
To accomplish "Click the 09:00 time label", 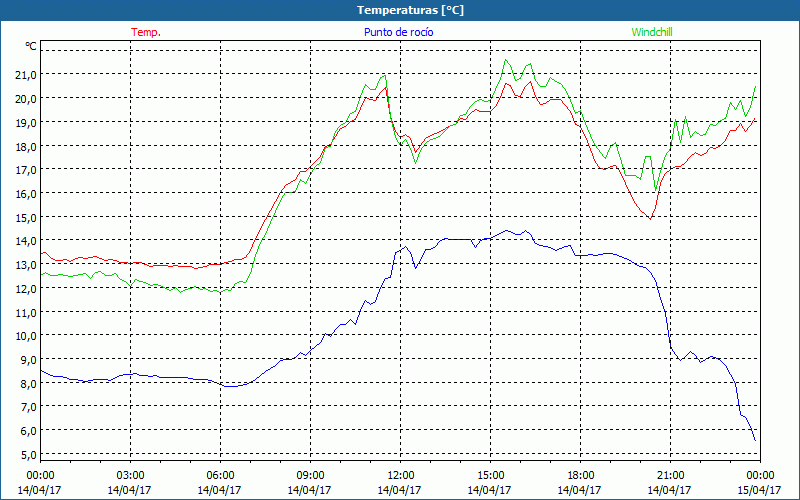I will (310, 476).
